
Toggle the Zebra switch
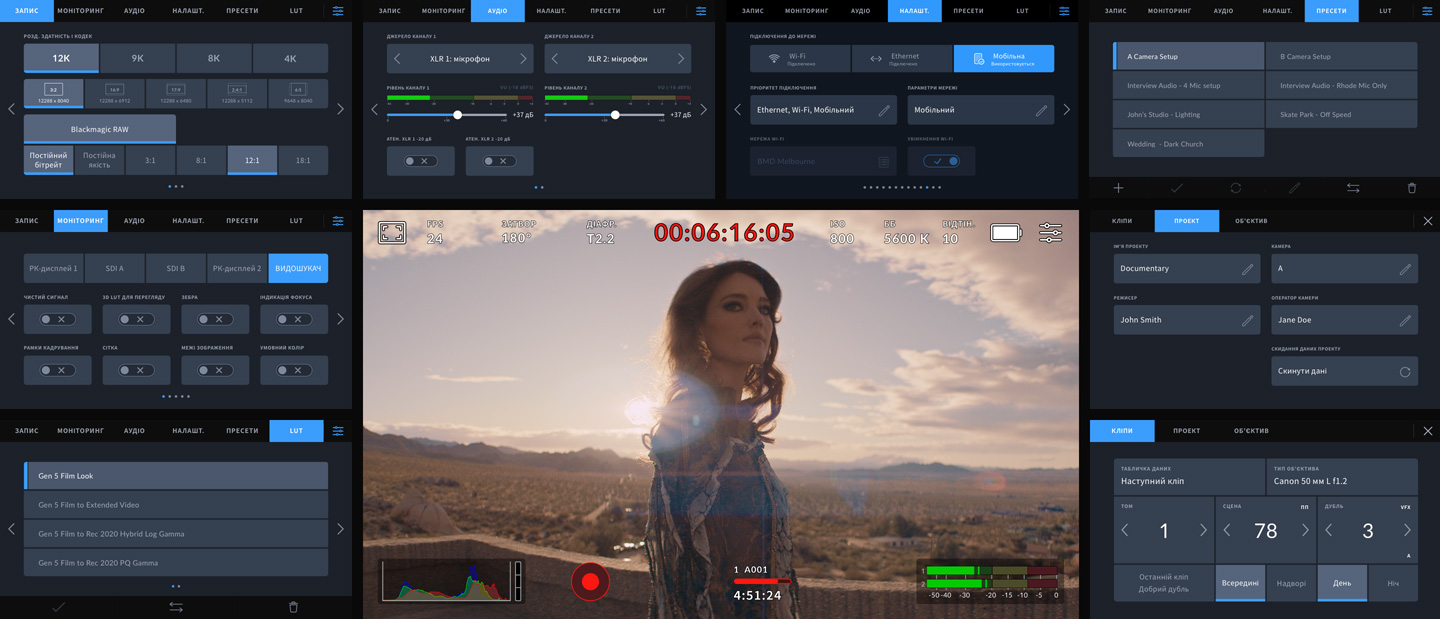pyautogui.click(x=215, y=319)
